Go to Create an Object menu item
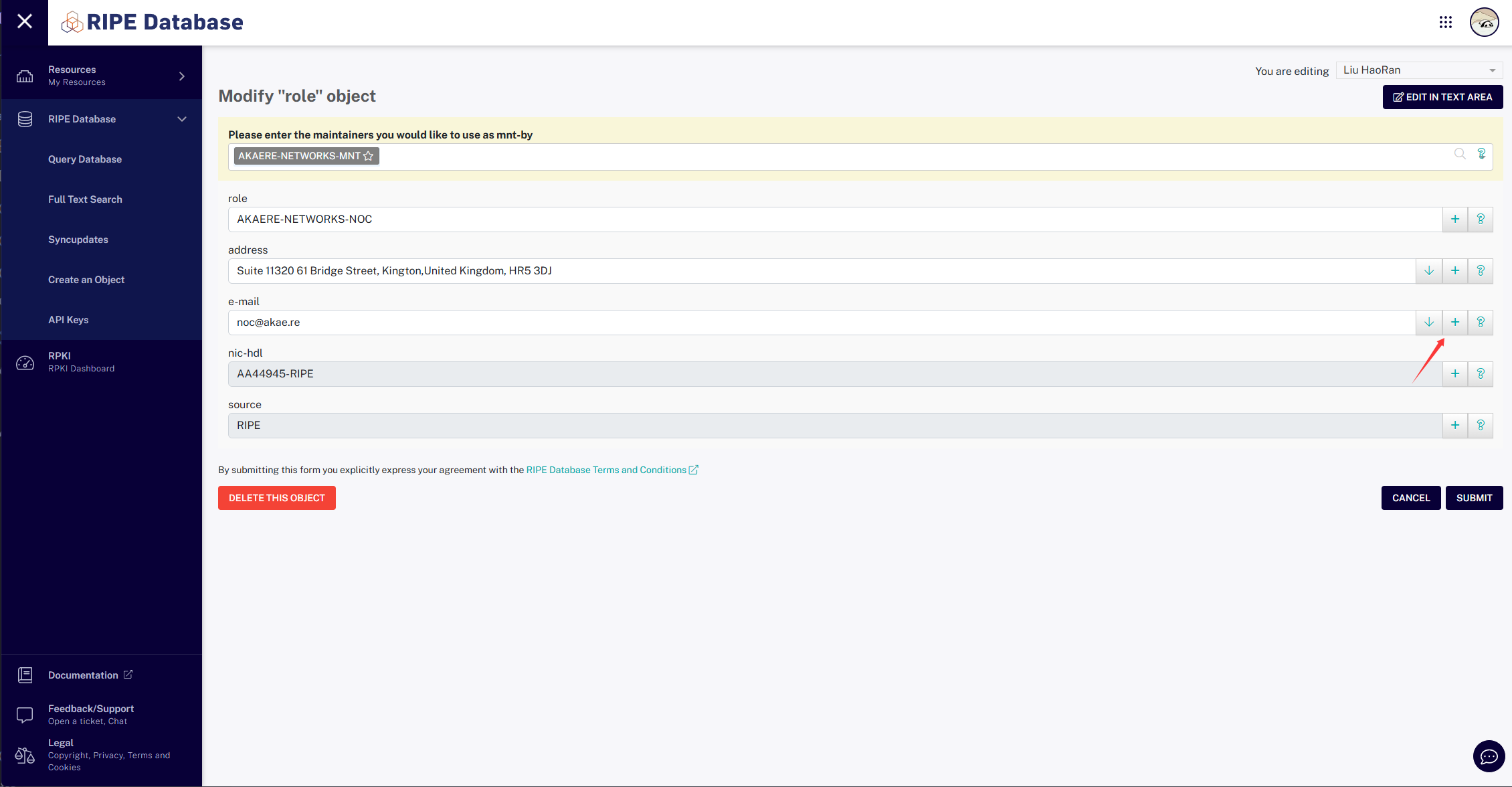This screenshot has width=1512, height=787. (x=86, y=280)
